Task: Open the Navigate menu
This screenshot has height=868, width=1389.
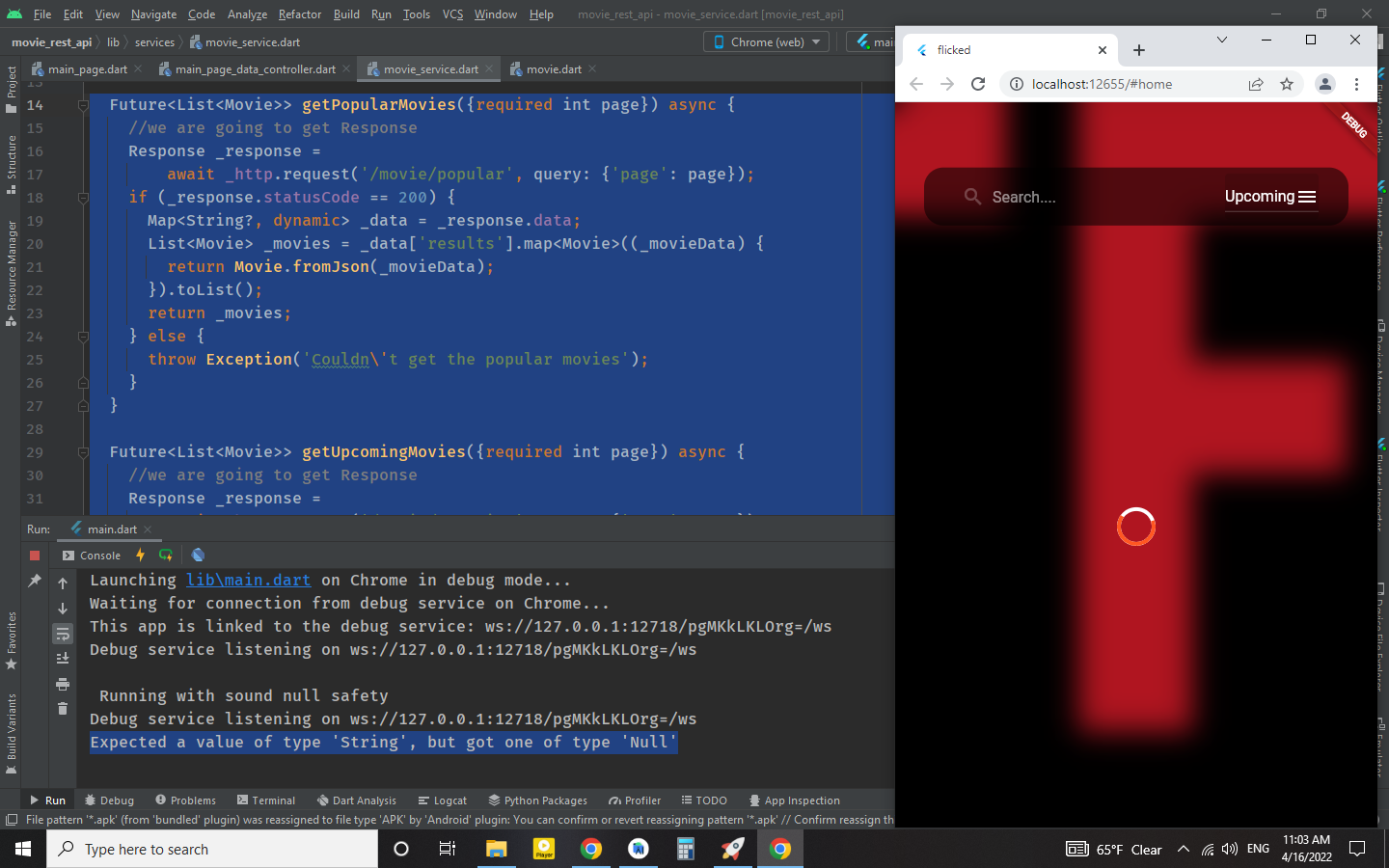Action: [x=154, y=14]
